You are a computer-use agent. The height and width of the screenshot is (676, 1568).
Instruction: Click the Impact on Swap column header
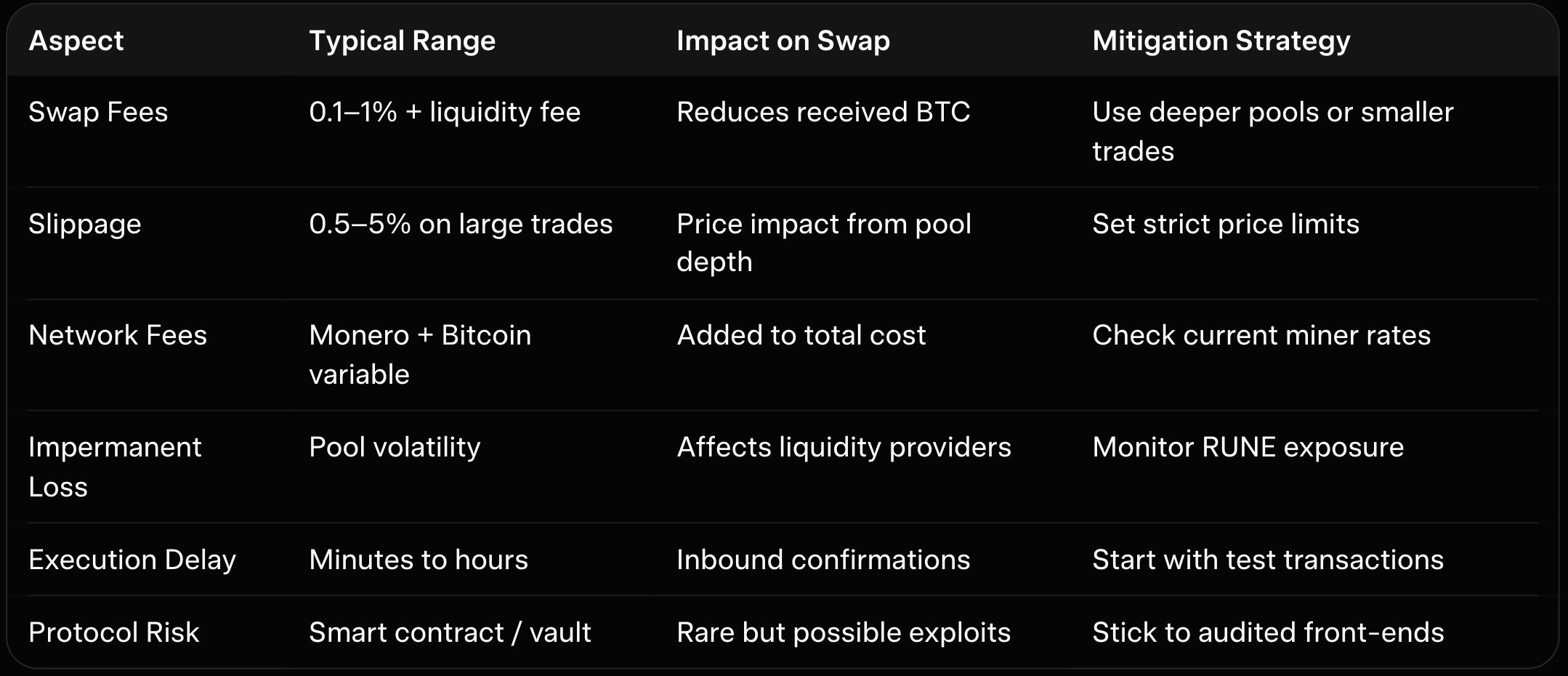coord(783,41)
